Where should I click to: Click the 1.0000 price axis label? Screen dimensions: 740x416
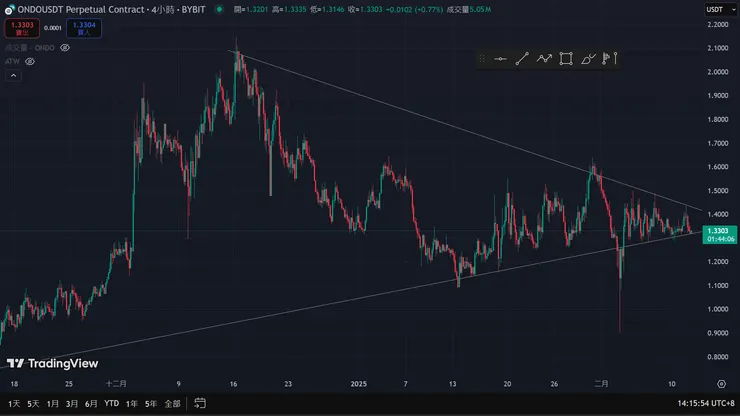[718, 309]
